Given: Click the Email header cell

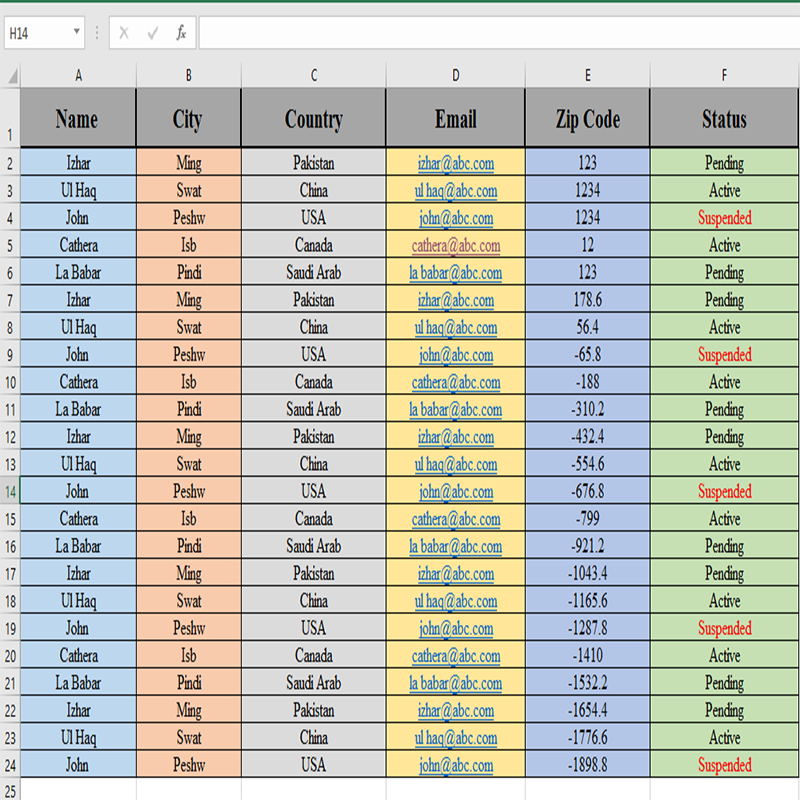Looking at the screenshot, I should (x=455, y=119).
